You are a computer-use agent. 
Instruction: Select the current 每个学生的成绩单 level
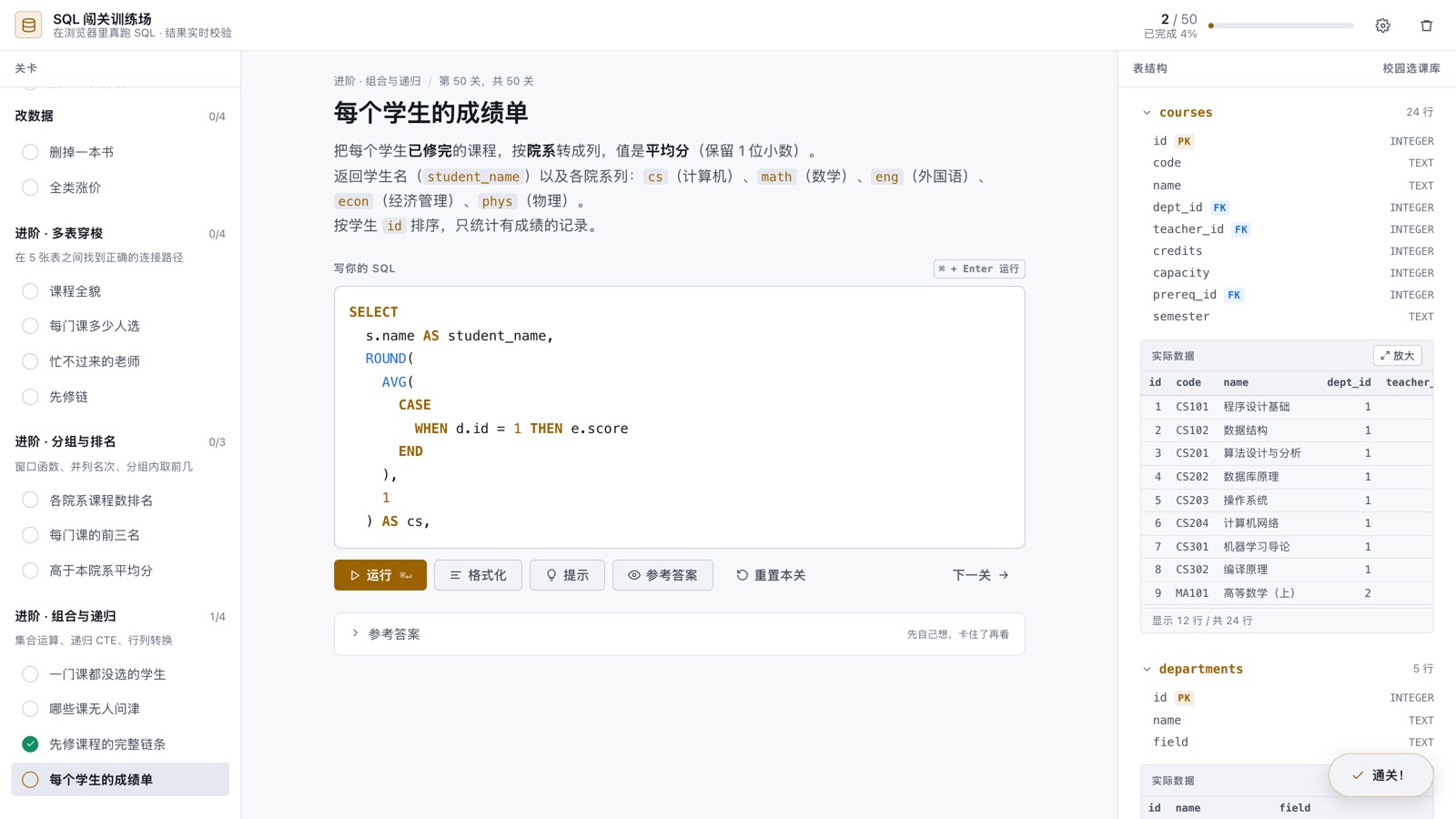point(120,780)
